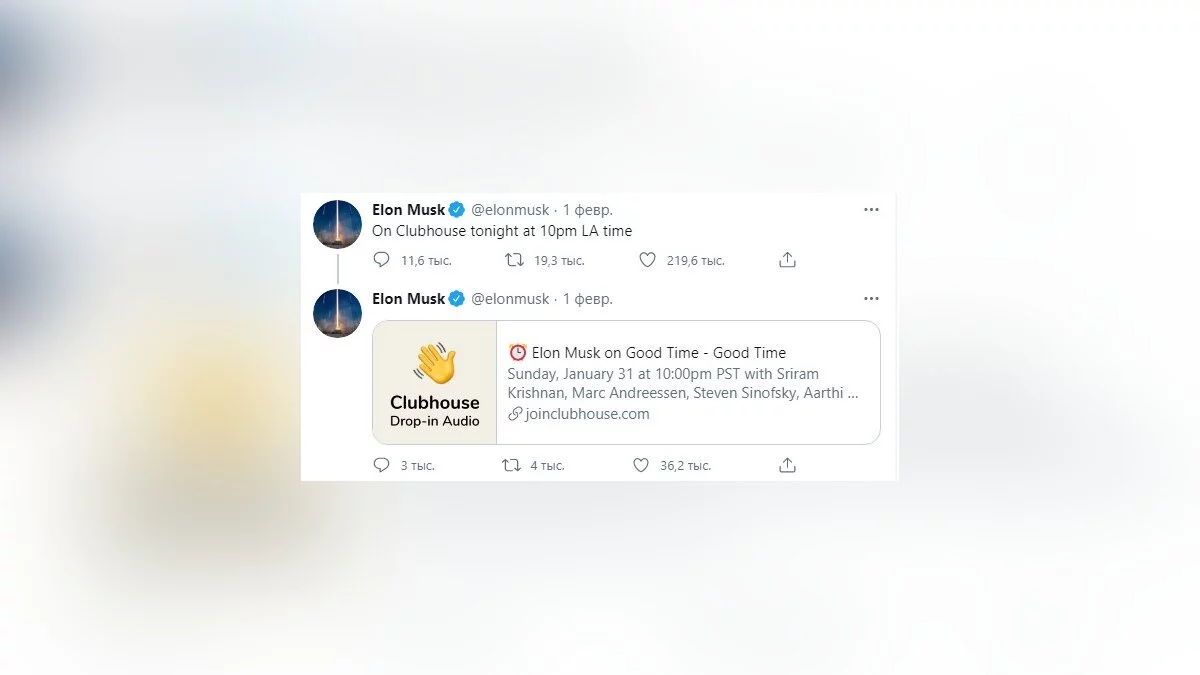
Task: Click the Clubhouse Drop-in Audio card image
Action: click(435, 382)
